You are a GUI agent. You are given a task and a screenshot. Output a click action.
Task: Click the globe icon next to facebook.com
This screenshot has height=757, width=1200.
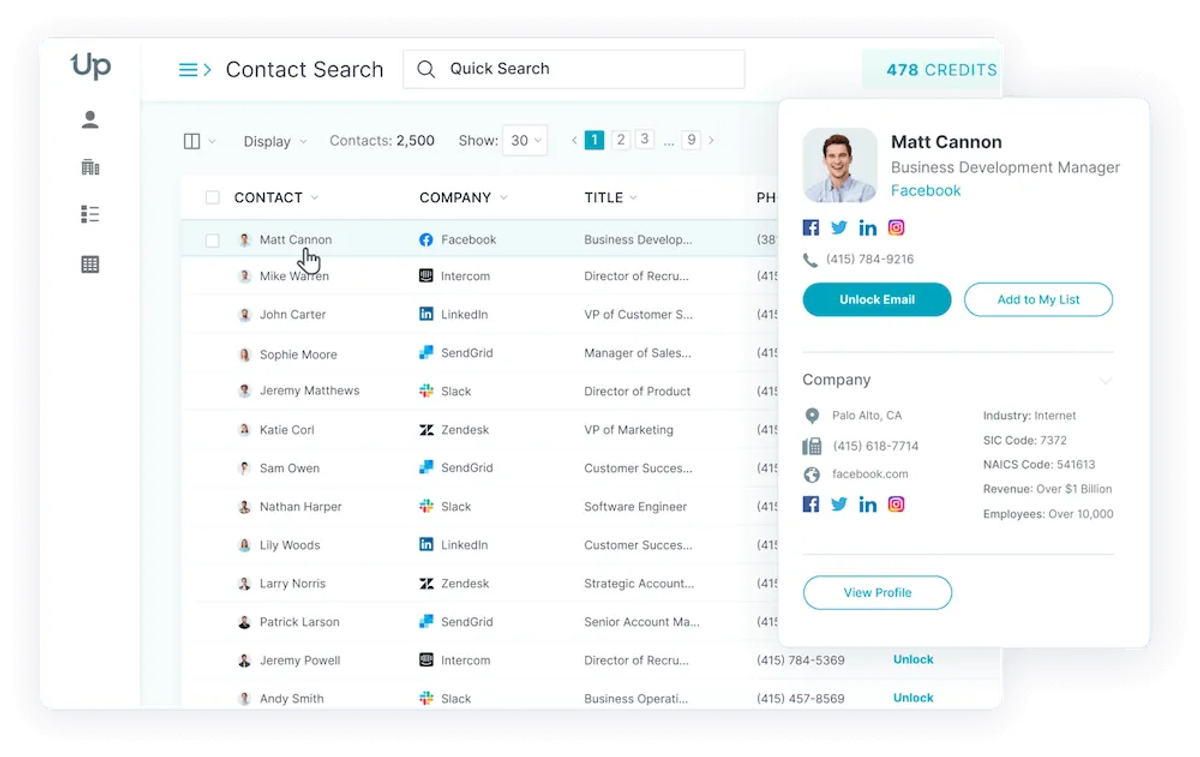point(812,475)
